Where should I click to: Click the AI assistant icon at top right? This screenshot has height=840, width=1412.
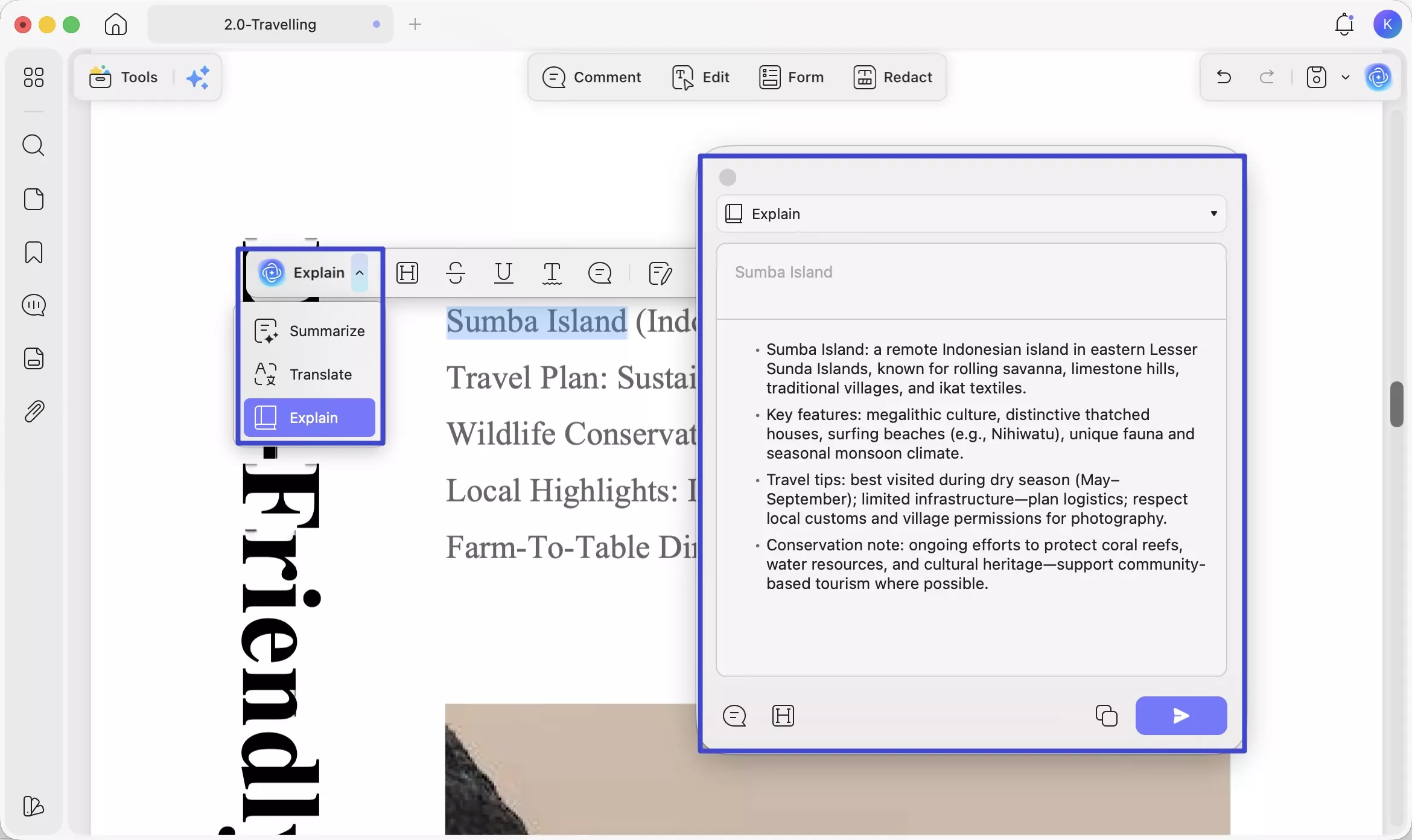click(1378, 77)
